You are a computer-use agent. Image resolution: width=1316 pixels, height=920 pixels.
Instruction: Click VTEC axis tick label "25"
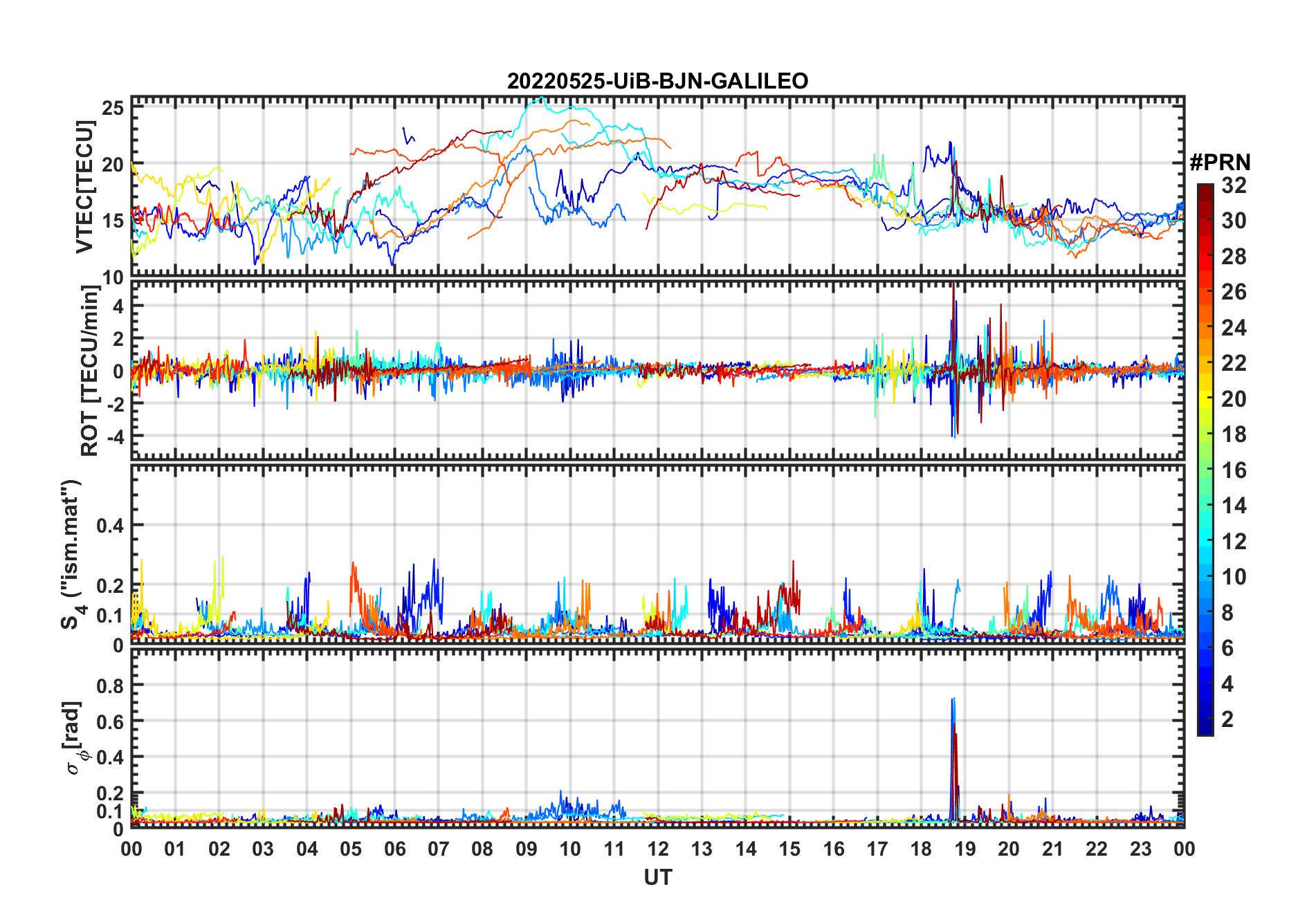[x=113, y=108]
